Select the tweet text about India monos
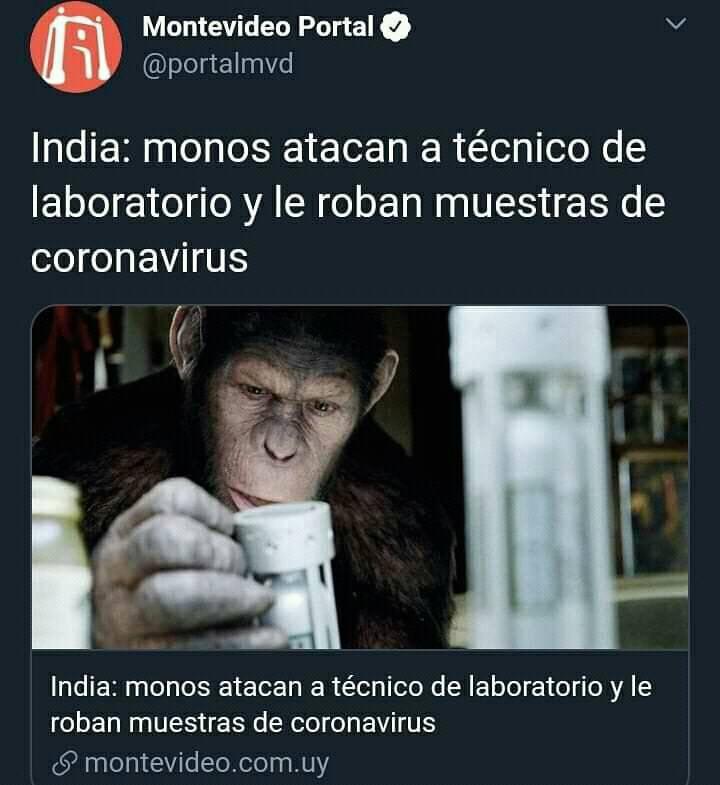The image size is (720, 785). click(348, 203)
